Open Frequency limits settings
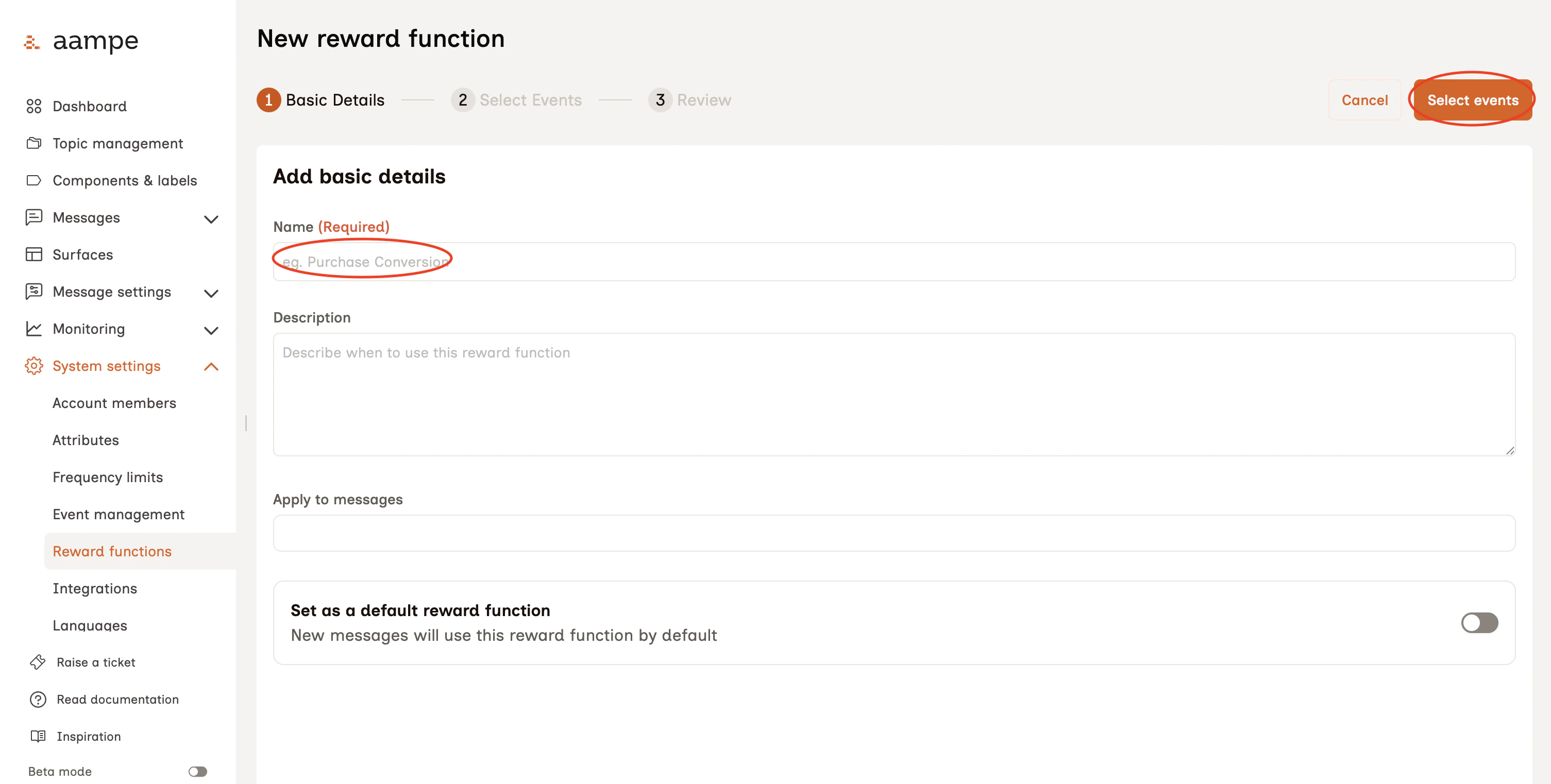Image resolution: width=1551 pixels, height=784 pixels. (108, 477)
